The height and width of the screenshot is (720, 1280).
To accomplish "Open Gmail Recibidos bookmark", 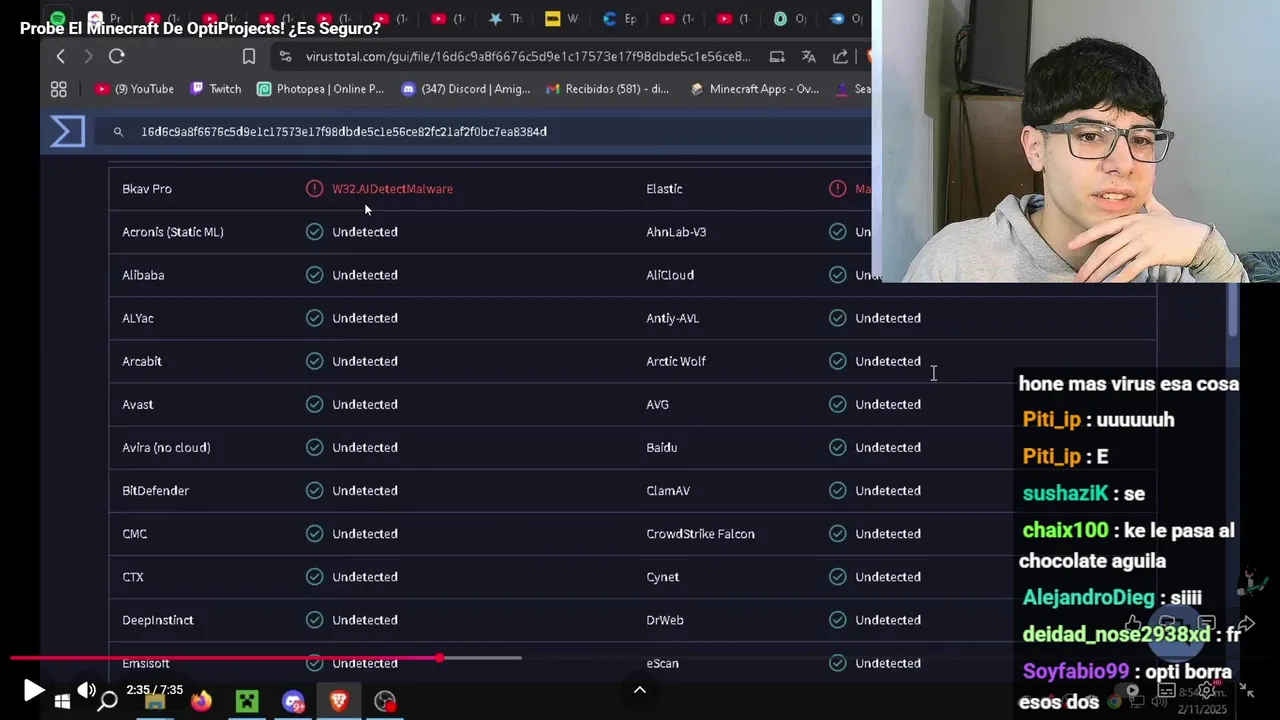I will click(607, 89).
